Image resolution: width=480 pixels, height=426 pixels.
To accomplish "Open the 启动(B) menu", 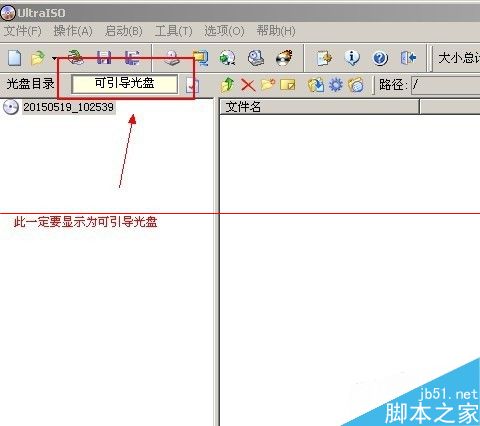I will [x=124, y=31].
